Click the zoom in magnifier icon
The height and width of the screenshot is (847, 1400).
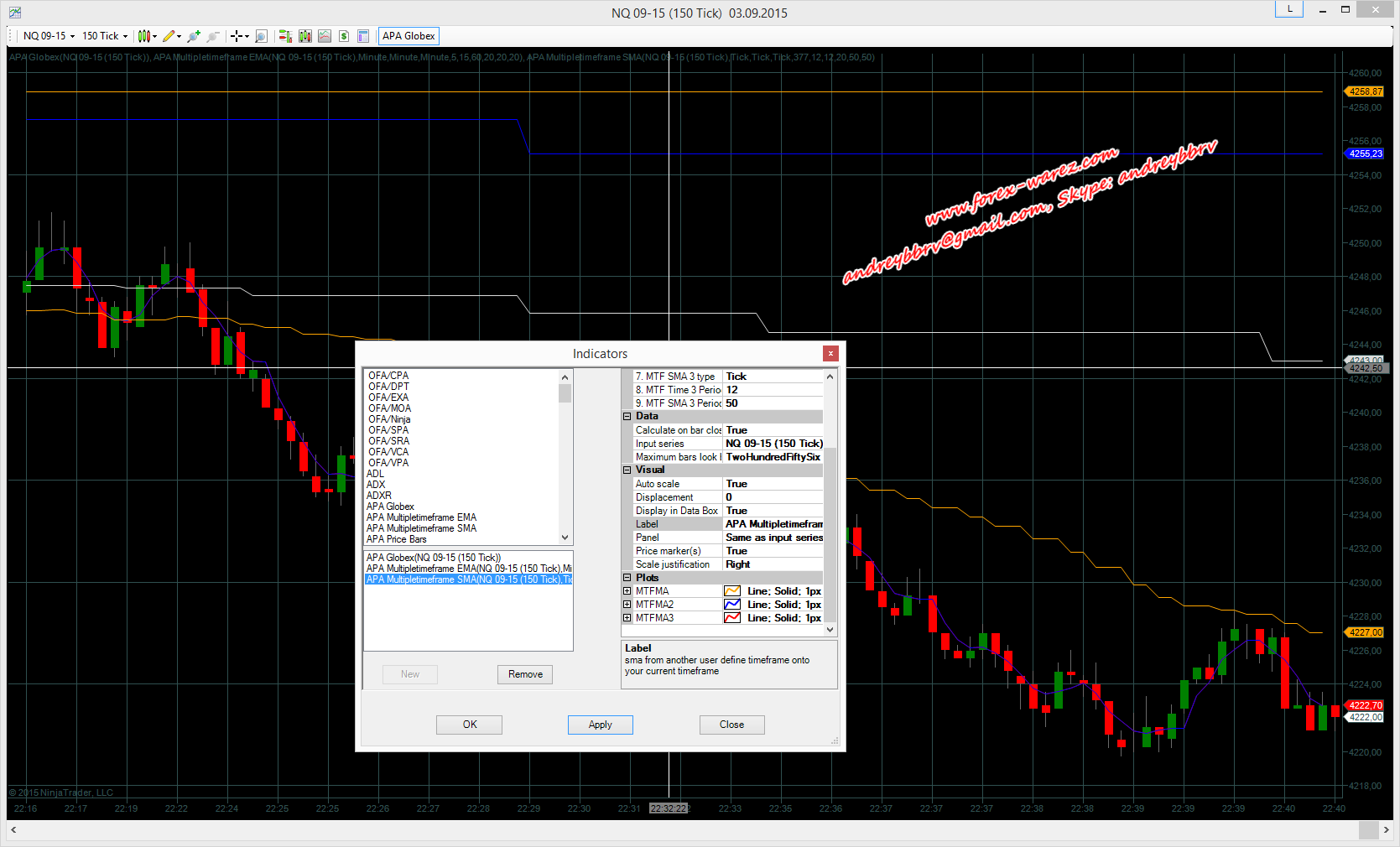pyautogui.click(x=194, y=36)
